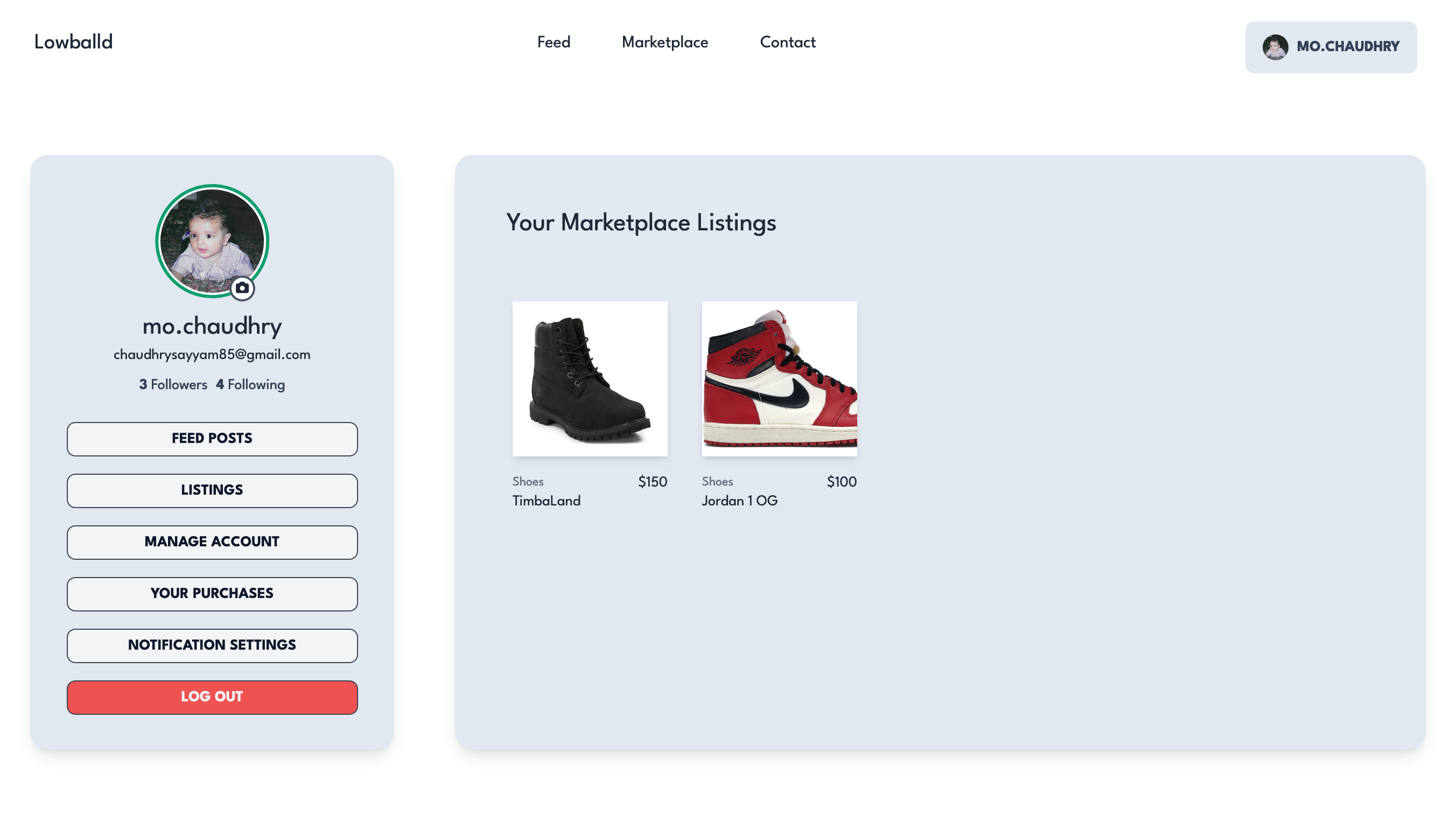
Task: Click the small avatar in header
Action: [x=1275, y=47]
